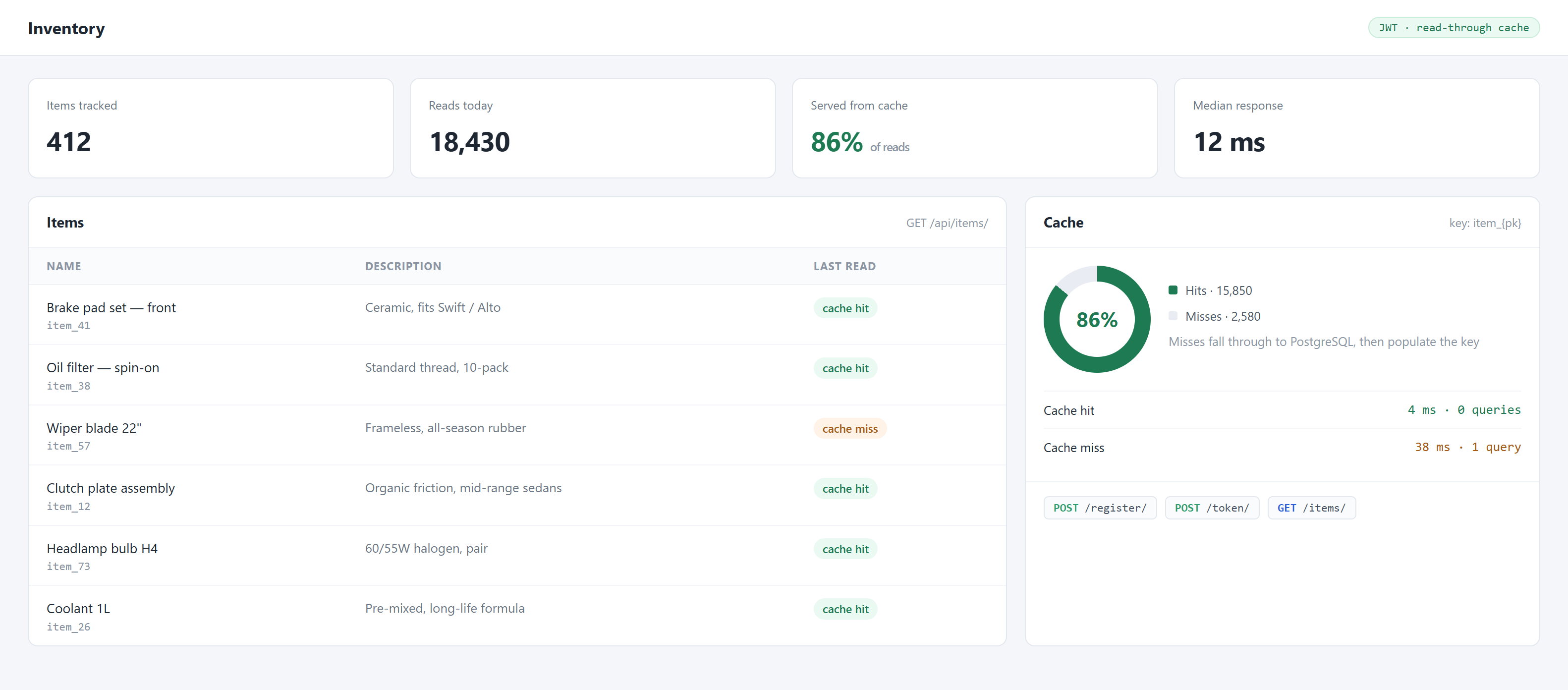1568x690 pixels.
Task: Click the 12 ms median response value
Action: point(1229,142)
